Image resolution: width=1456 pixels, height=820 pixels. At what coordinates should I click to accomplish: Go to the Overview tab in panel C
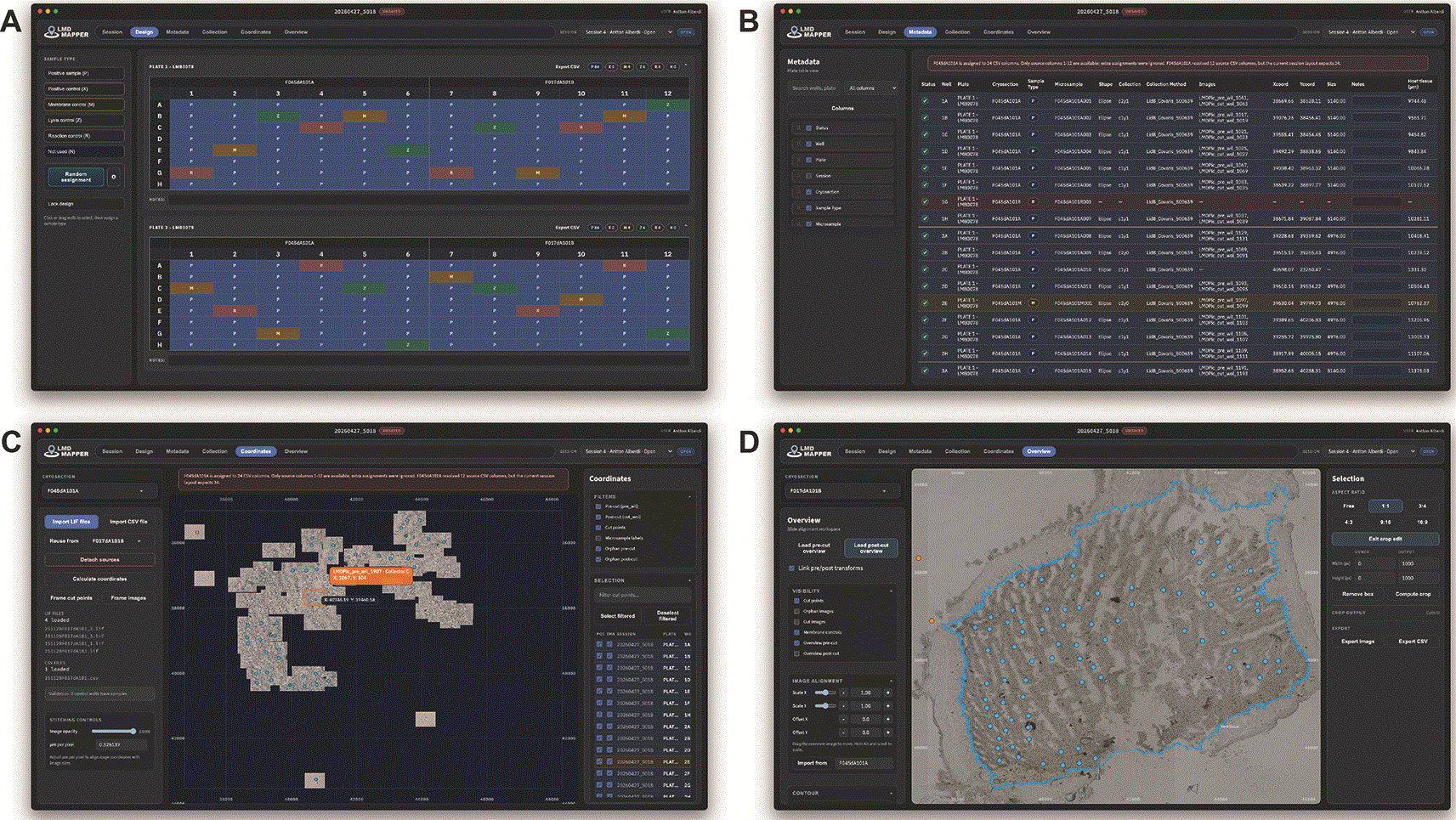(296, 452)
